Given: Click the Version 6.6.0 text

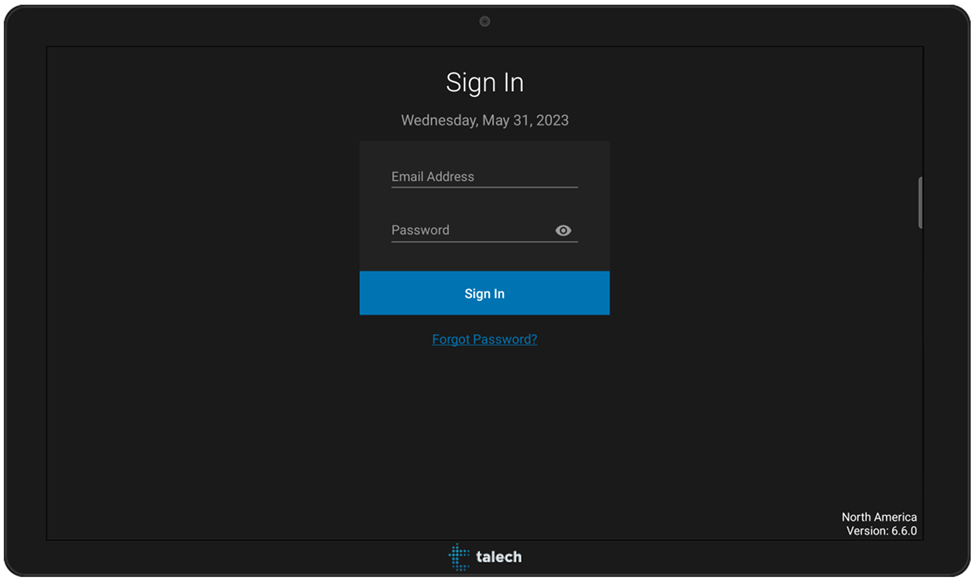Looking at the screenshot, I should coord(879,530).
